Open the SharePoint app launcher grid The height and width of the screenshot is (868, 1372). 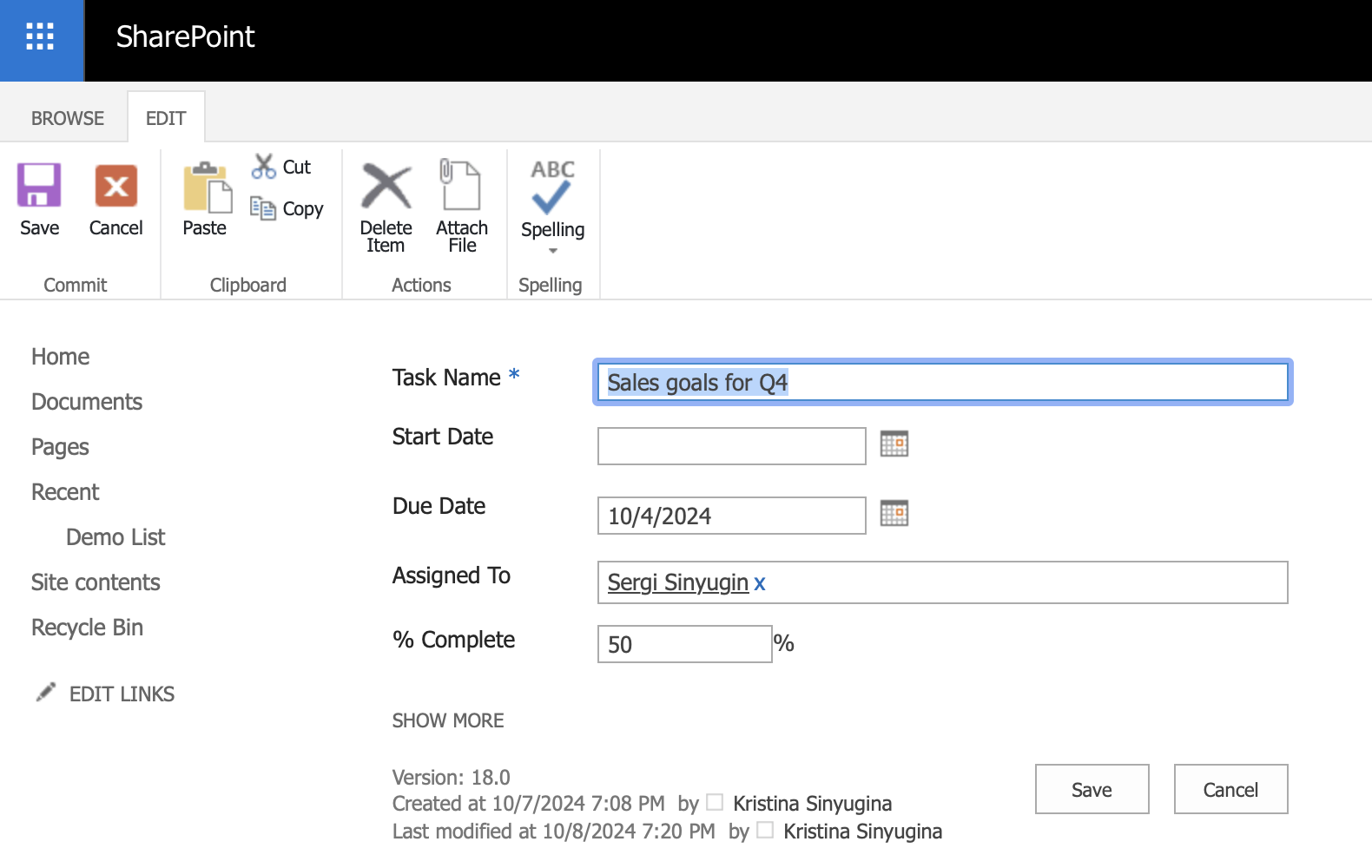[40, 36]
